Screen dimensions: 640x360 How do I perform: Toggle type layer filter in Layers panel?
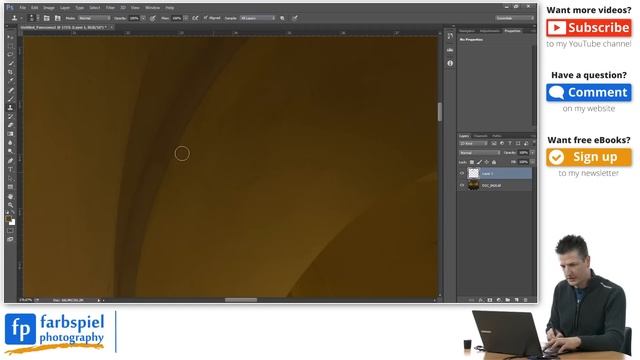tap(510, 143)
